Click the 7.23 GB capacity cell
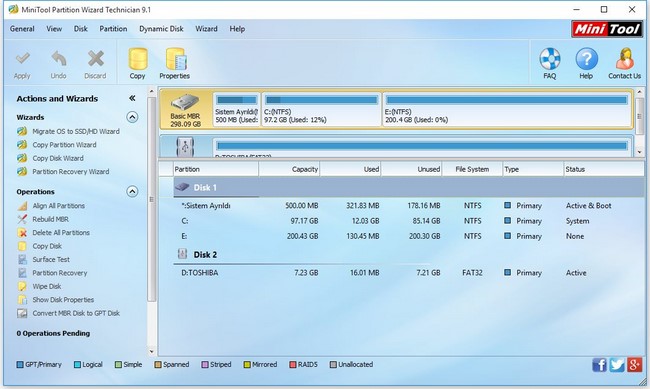The width and height of the screenshot is (650, 389). [306, 273]
